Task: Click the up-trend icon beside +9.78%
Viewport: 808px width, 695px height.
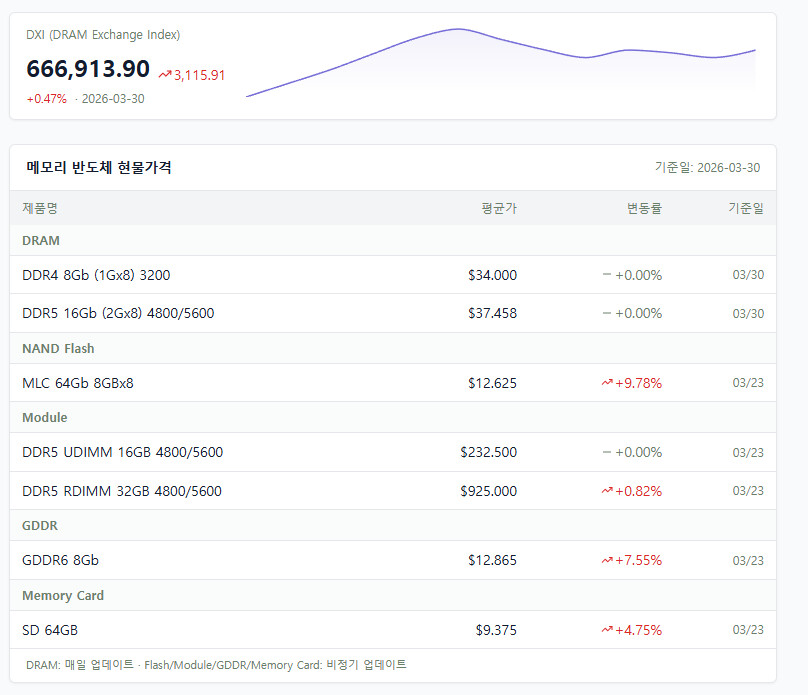Action: pyautogui.click(x=607, y=383)
